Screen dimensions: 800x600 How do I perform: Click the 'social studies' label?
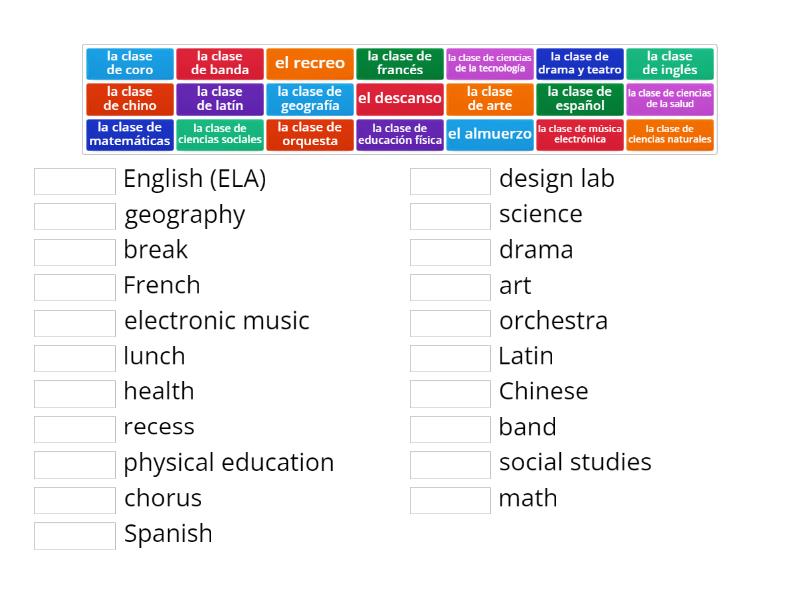tap(575, 463)
